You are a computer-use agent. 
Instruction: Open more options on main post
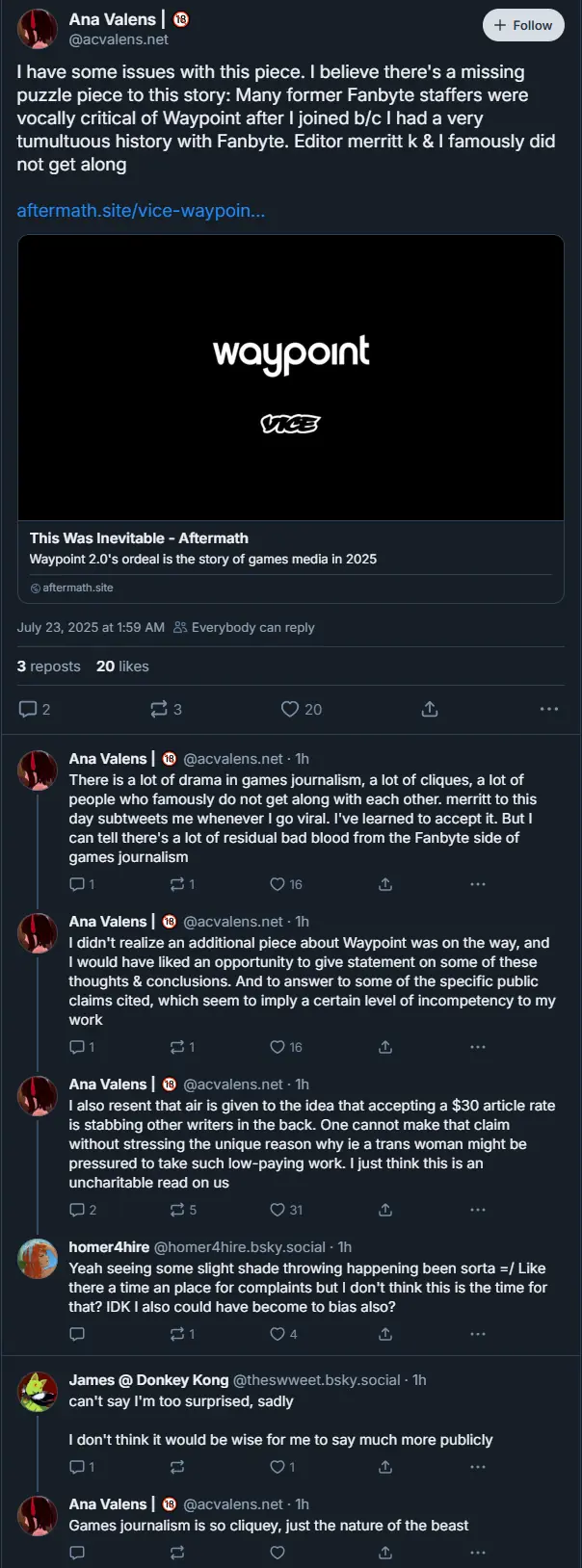[549, 709]
